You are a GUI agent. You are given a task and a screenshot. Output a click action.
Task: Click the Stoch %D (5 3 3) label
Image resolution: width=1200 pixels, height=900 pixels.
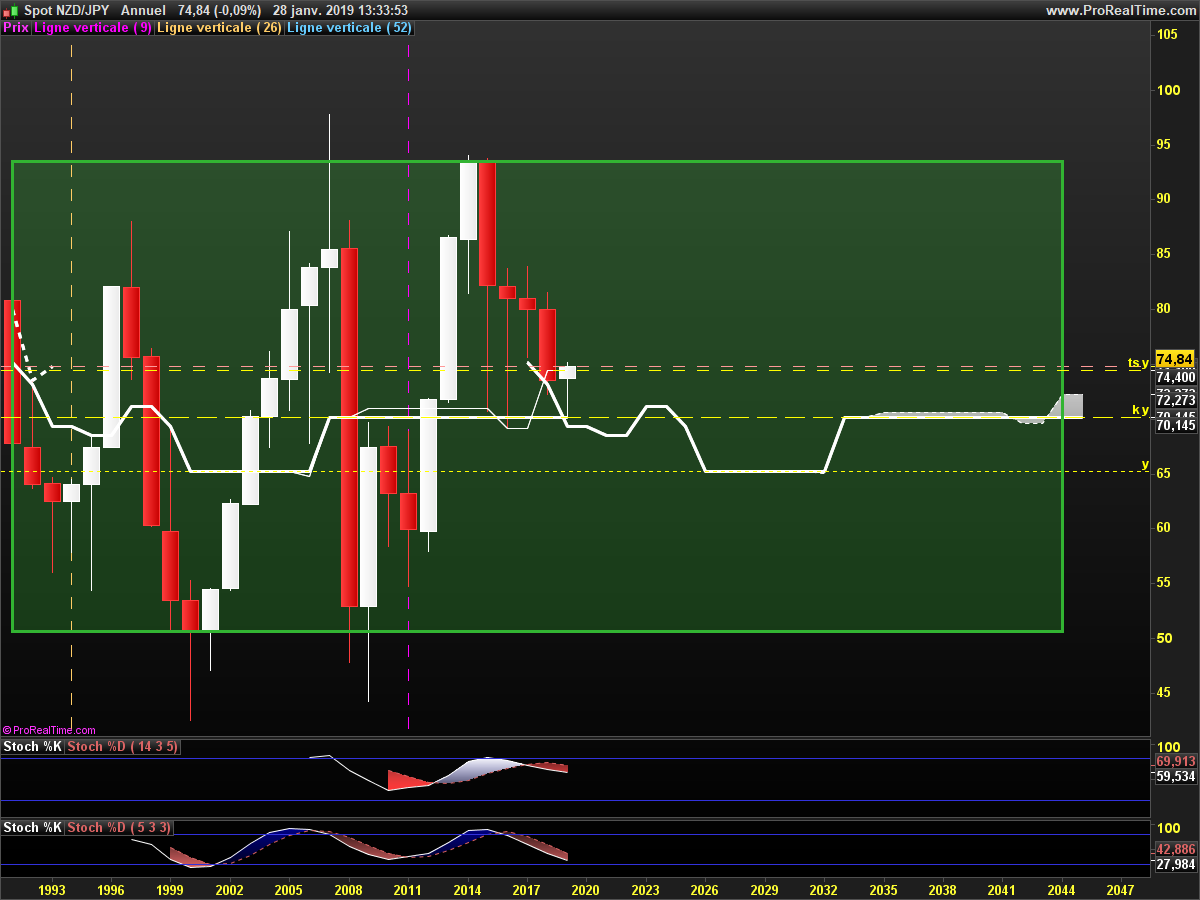[x=120, y=828]
